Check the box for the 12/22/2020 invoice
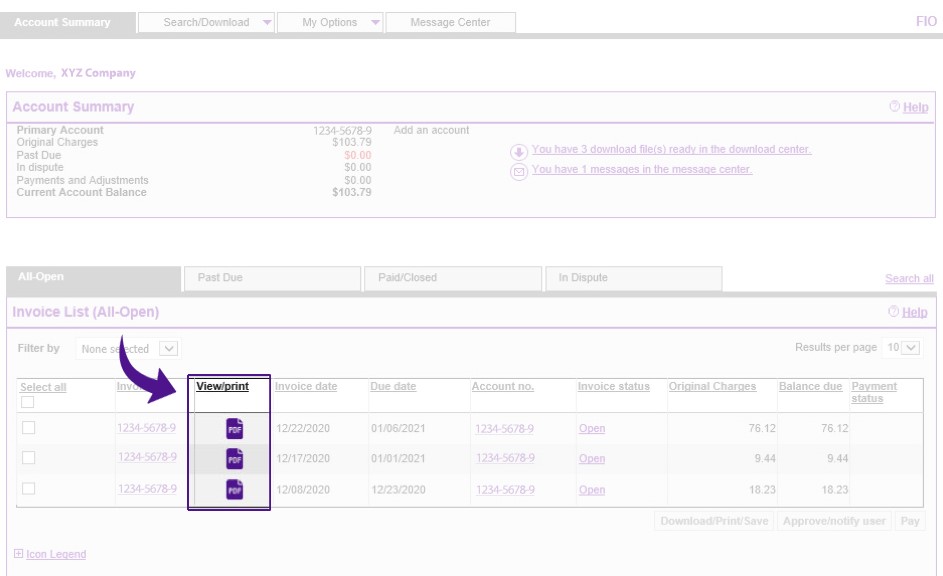This screenshot has height=576, width=943. (28, 427)
